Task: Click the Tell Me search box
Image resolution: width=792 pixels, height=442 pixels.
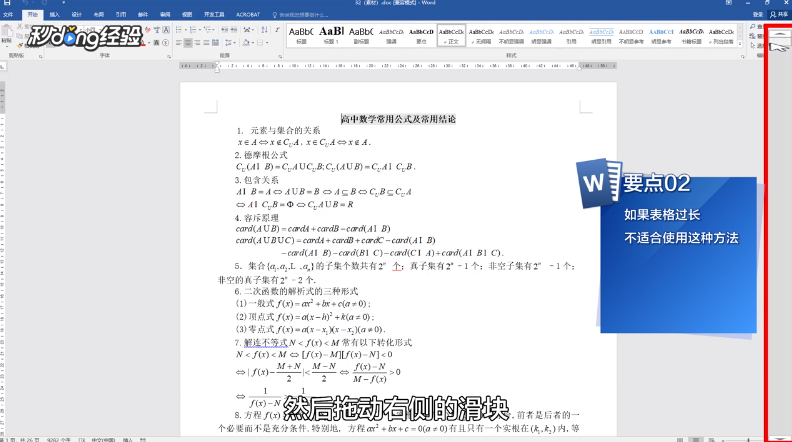Action: [301, 15]
